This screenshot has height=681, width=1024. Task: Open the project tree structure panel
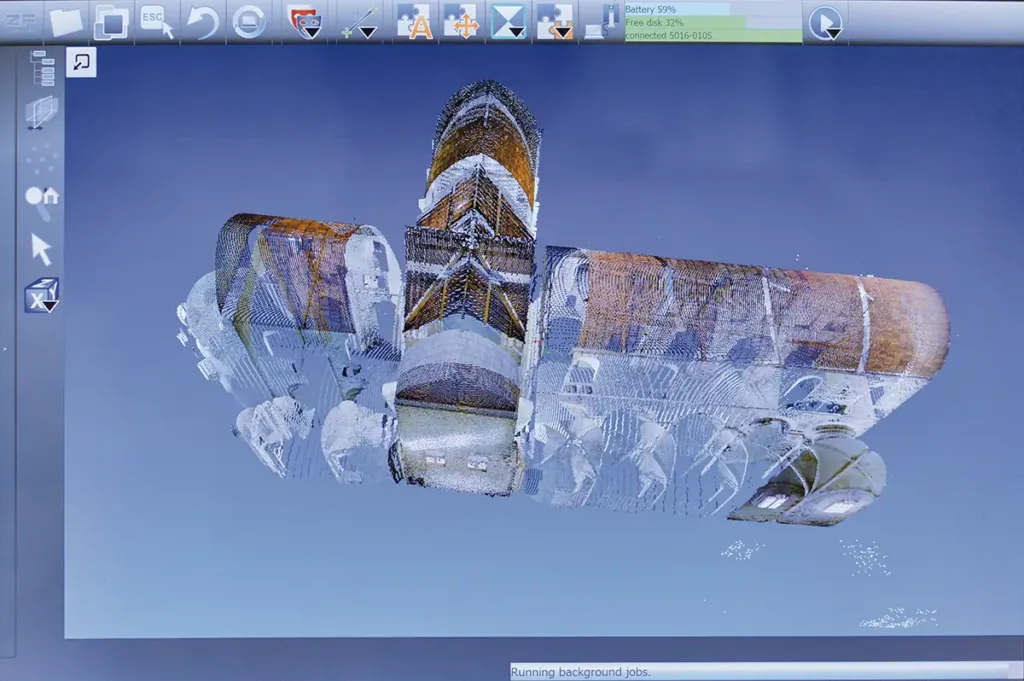coord(43,68)
